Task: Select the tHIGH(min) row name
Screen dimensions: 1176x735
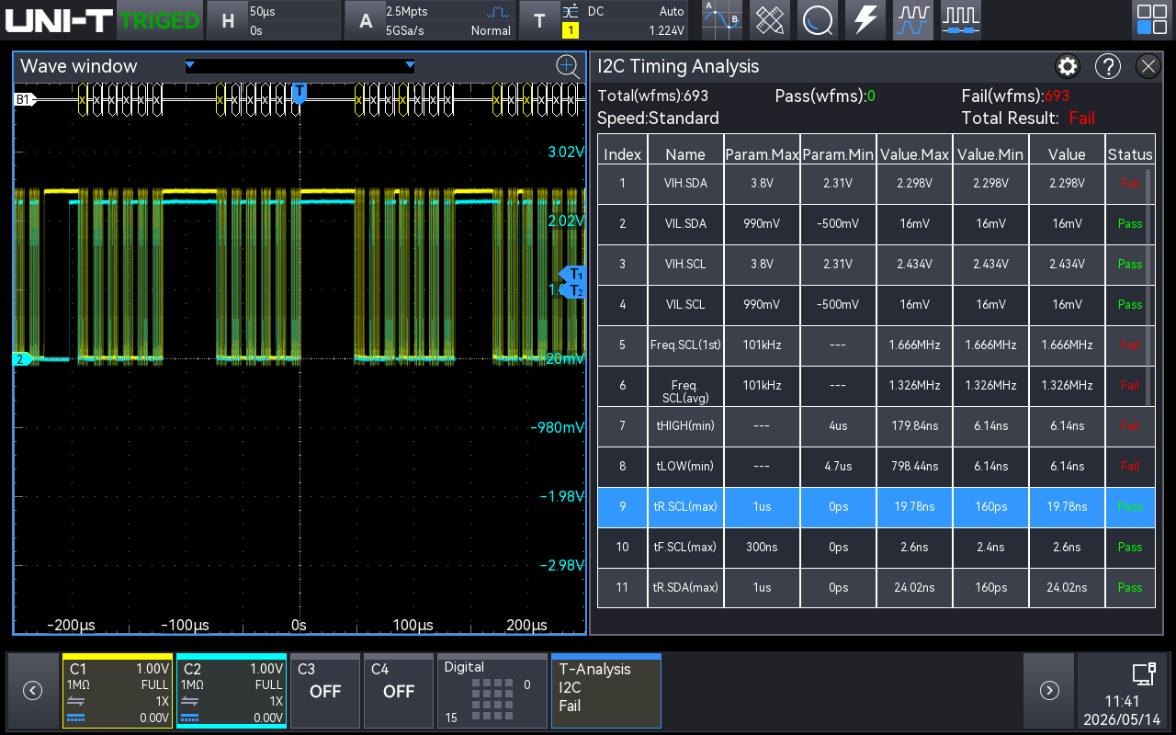Action: [686, 425]
